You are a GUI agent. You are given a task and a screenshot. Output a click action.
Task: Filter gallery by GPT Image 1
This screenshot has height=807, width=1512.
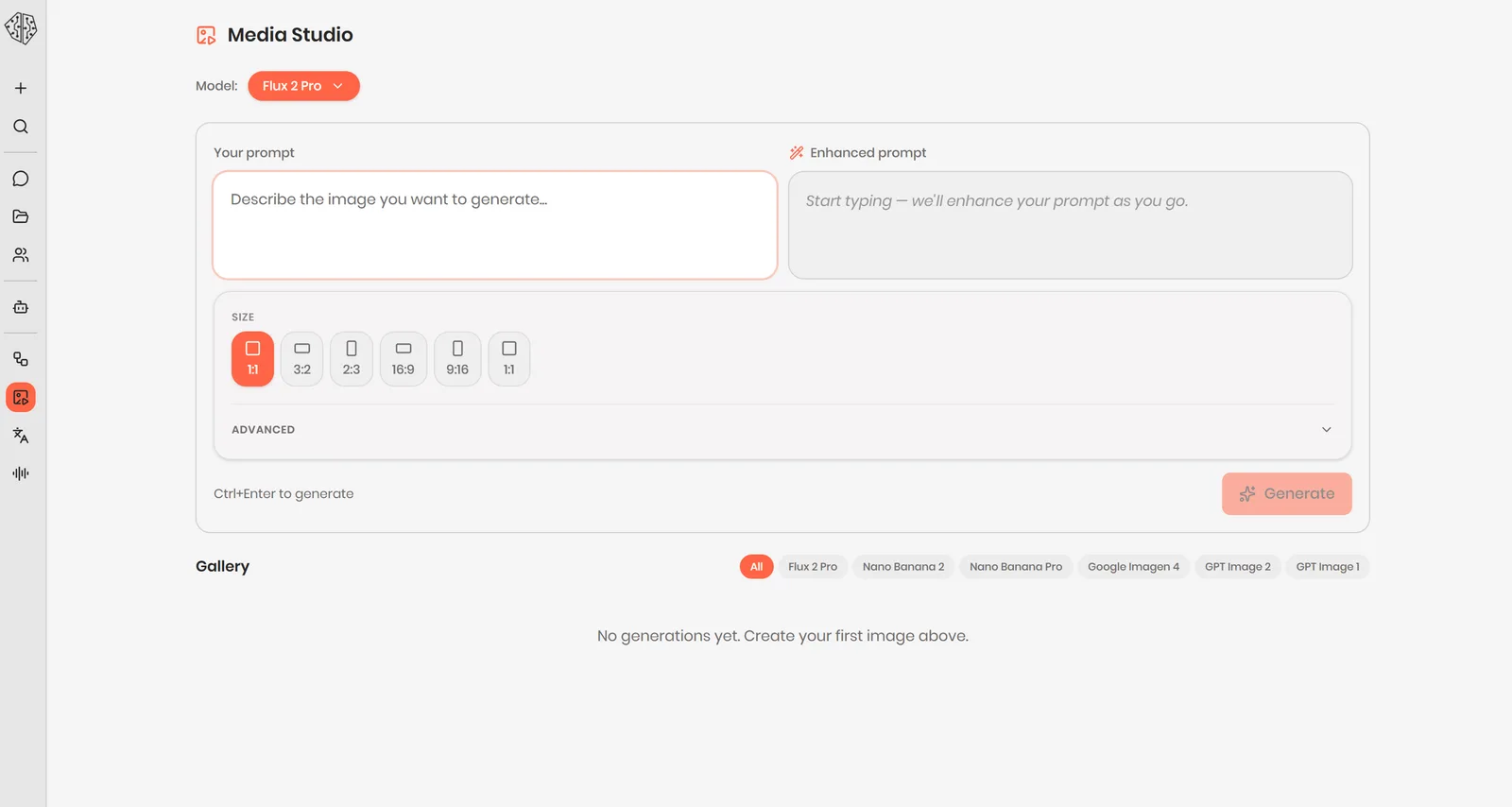click(1328, 567)
